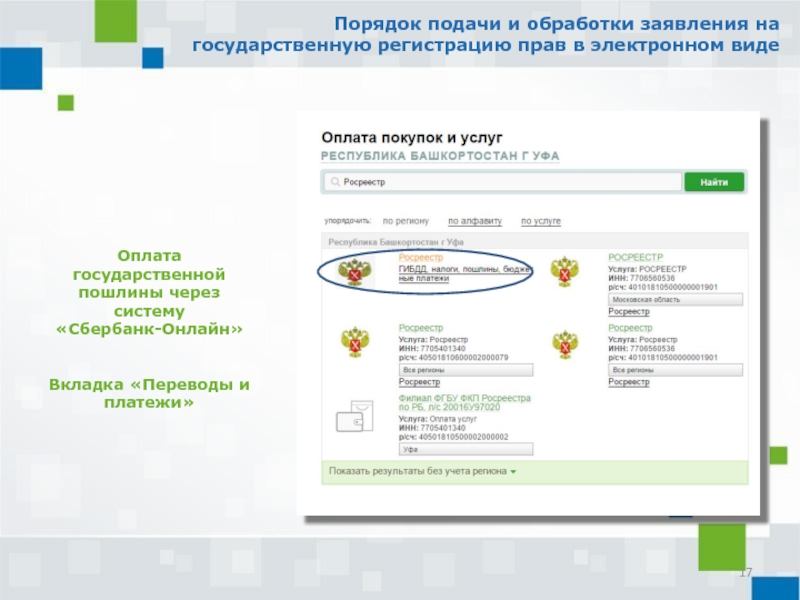
Task: Open the РЕСПУБЛИКА БАШКОРТОСТАН Г УФА region link
Action: 440,156
